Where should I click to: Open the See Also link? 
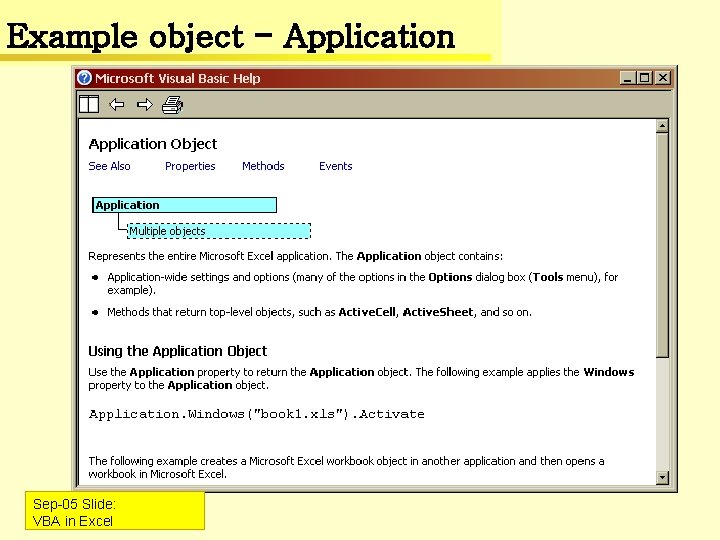(109, 166)
